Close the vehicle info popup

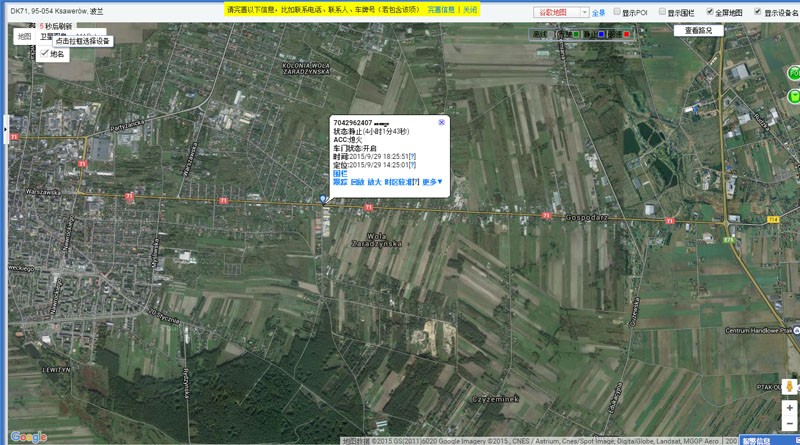441,122
